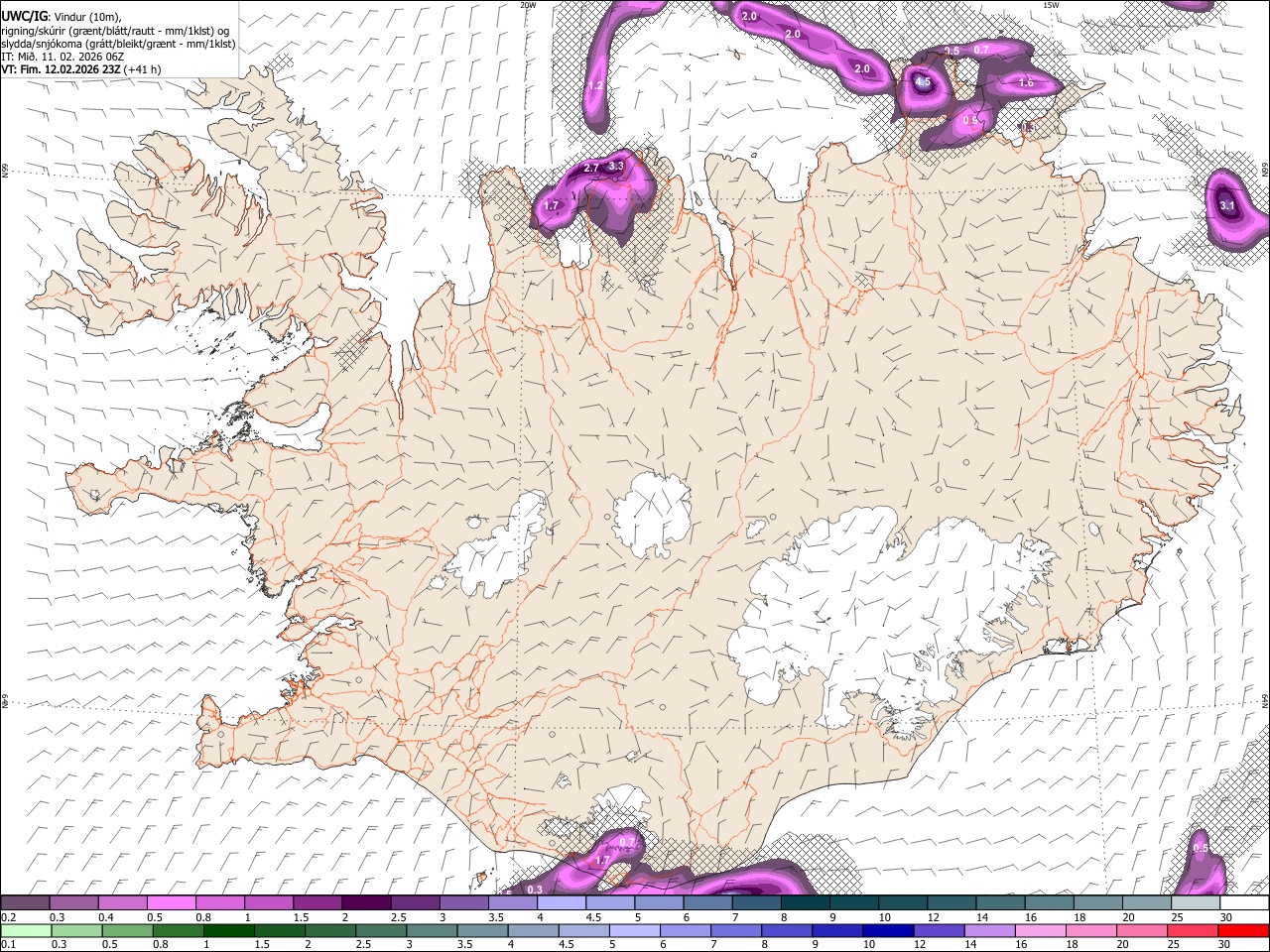This screenshot has height=952, width=1270.
Task: Select the 12 teal swatch in upper scale
Action: (952, 902)
